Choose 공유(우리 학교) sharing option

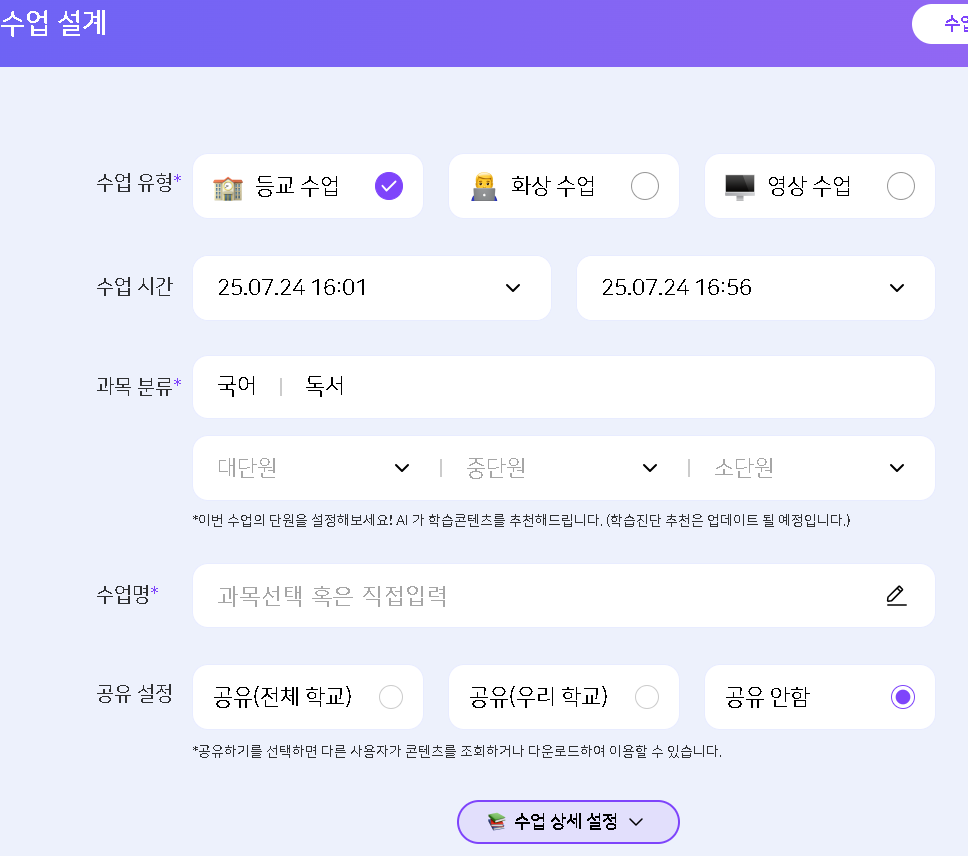(647, 697)
